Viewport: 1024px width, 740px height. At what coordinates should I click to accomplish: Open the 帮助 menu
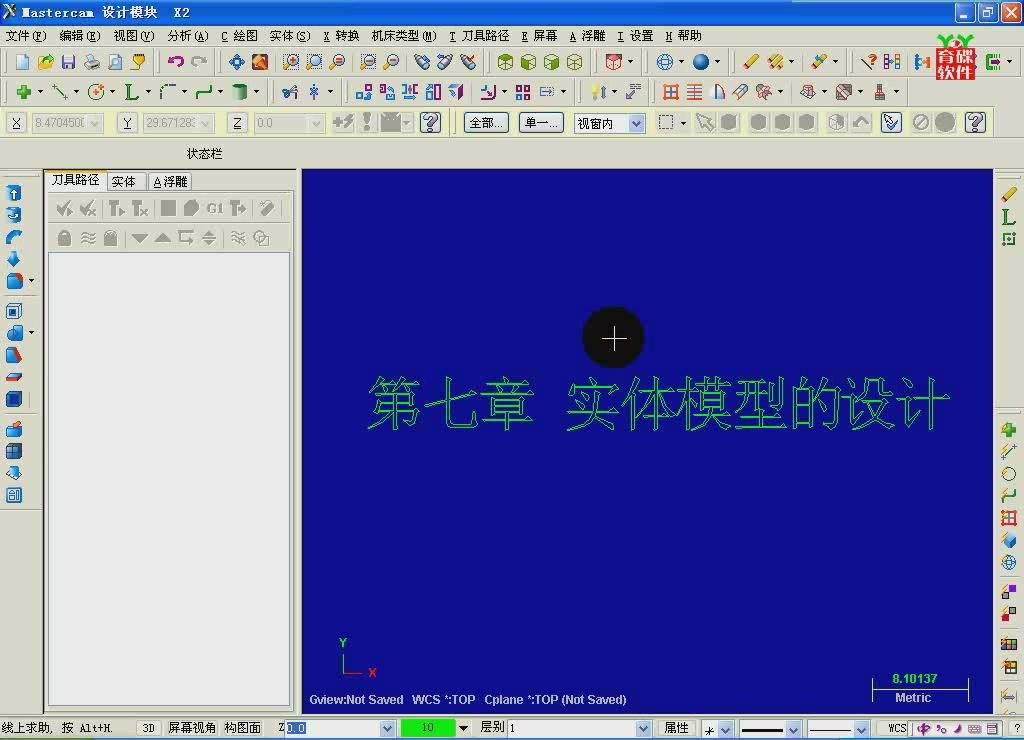(683, 36)
